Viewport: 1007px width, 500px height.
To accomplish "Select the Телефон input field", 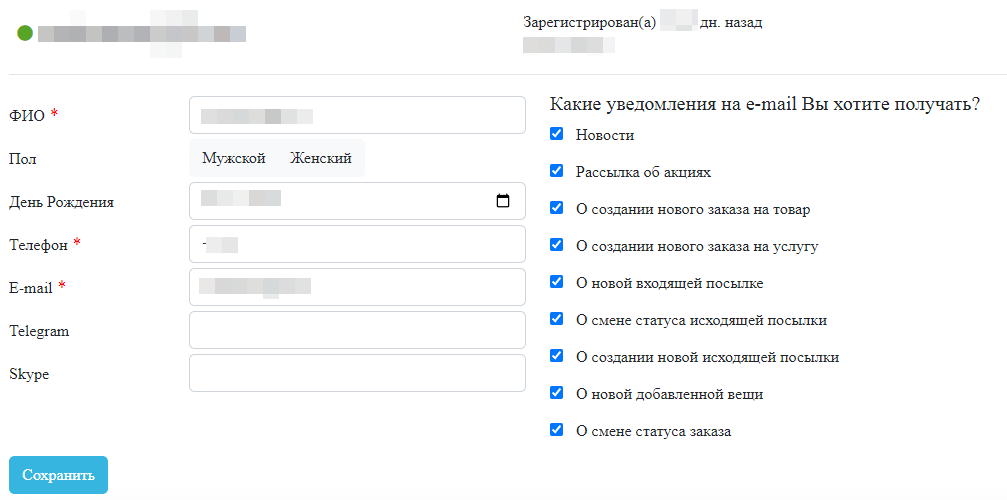I will tap(356, 244).
